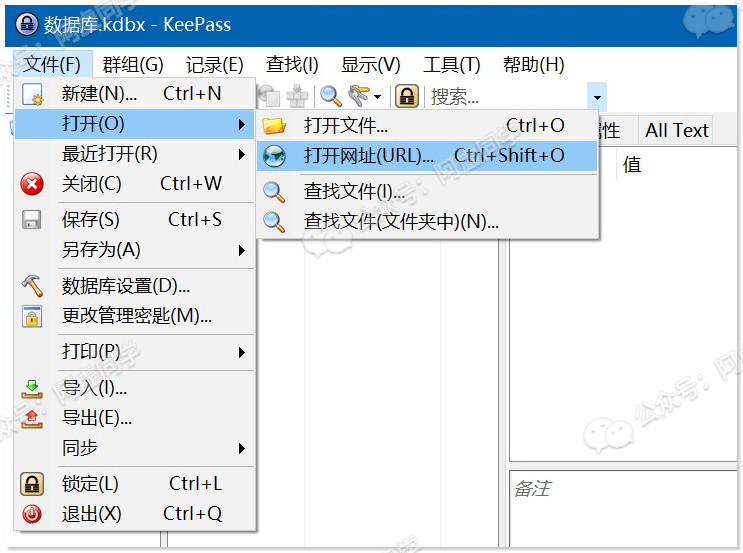The height and width of the screenshot is (553, 743).
Task: Click the toolbar search magnifier icon
Action: [x=330, y=96]
